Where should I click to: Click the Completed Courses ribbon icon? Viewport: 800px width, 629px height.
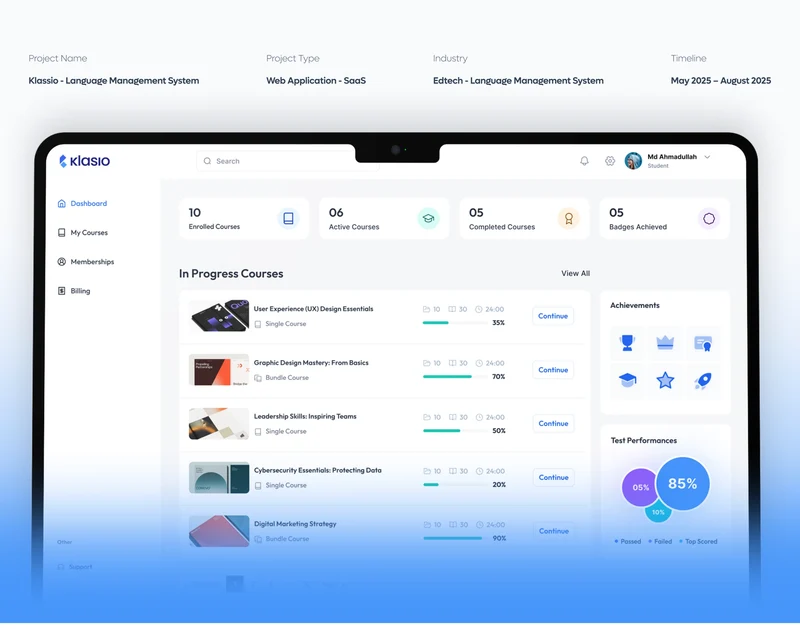(568, 218)
